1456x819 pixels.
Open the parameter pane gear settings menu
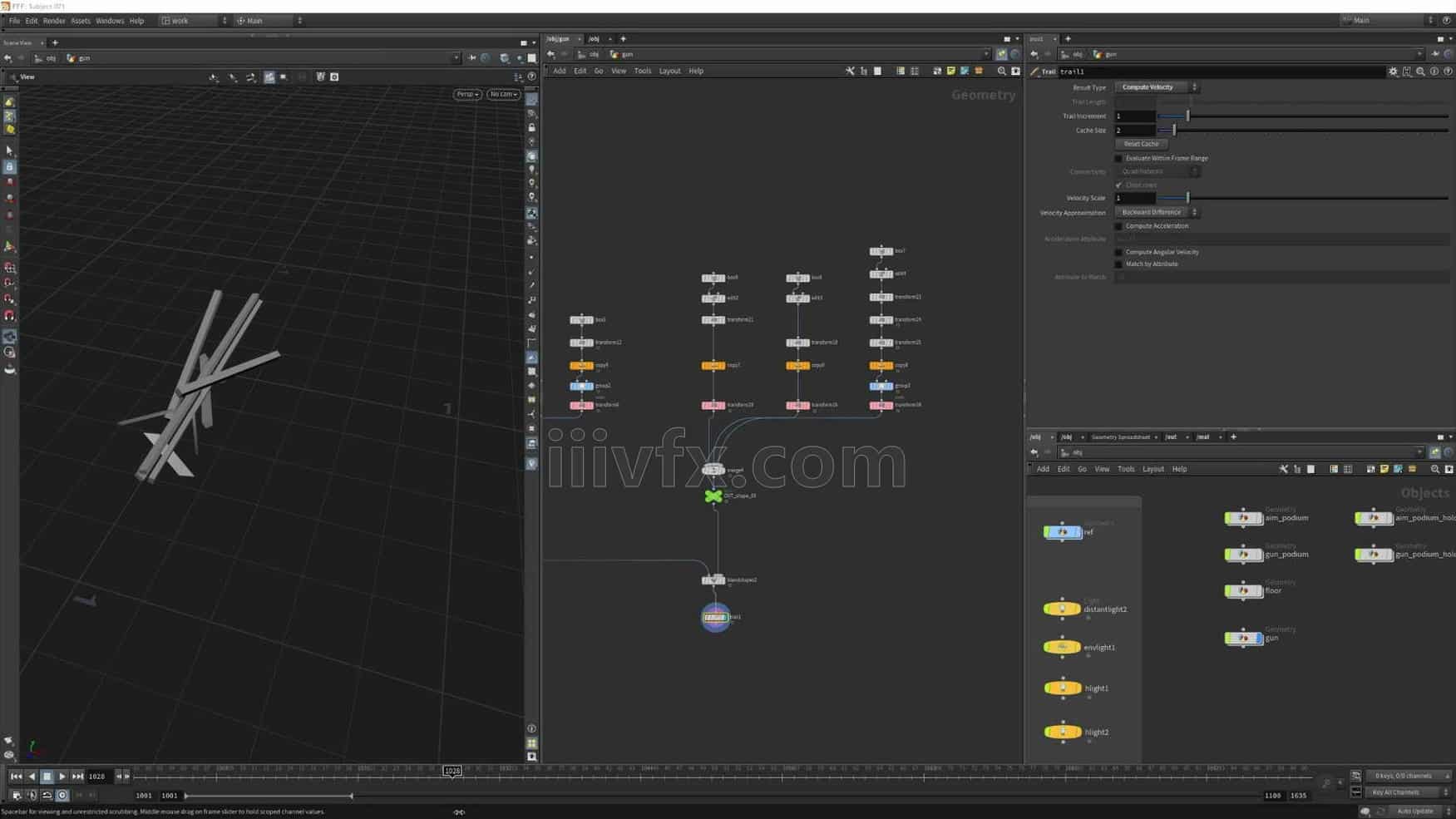click(x=1393, y=72)
